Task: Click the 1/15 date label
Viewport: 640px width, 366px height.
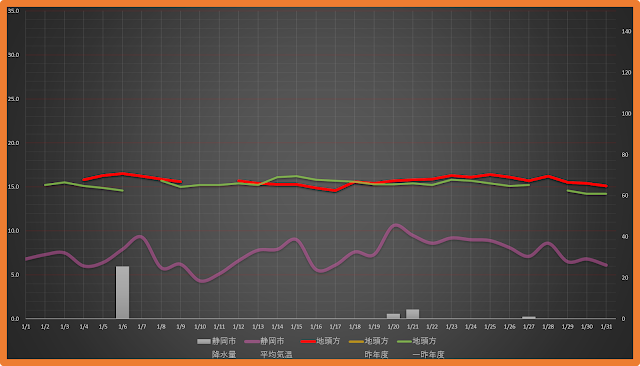Action: tap(297, 327)
